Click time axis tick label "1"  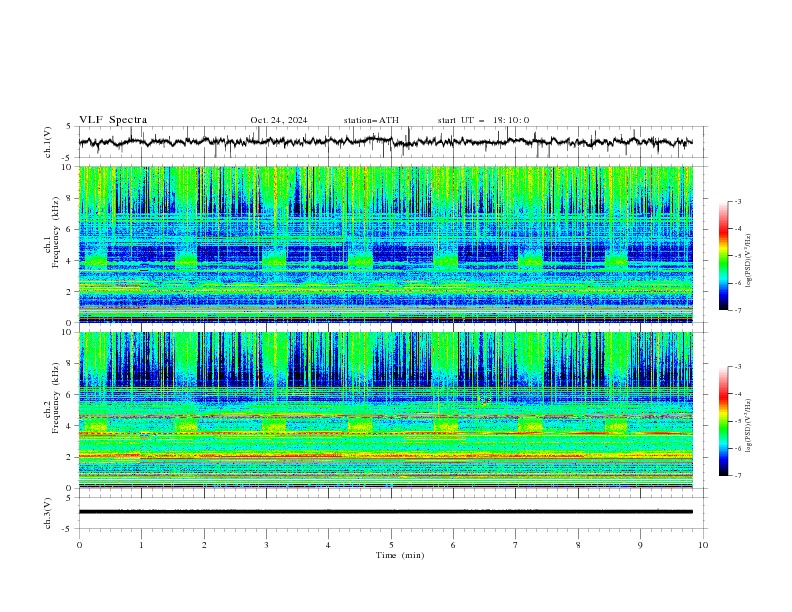(141, 545)
